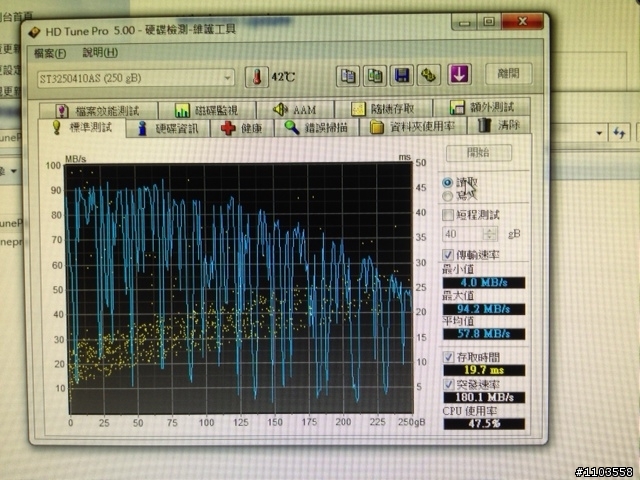Image resolution: width=640 pixels, height=480 pixels.
Task: Copy results text to clipboard icon
Action: [x=348, y=76]
